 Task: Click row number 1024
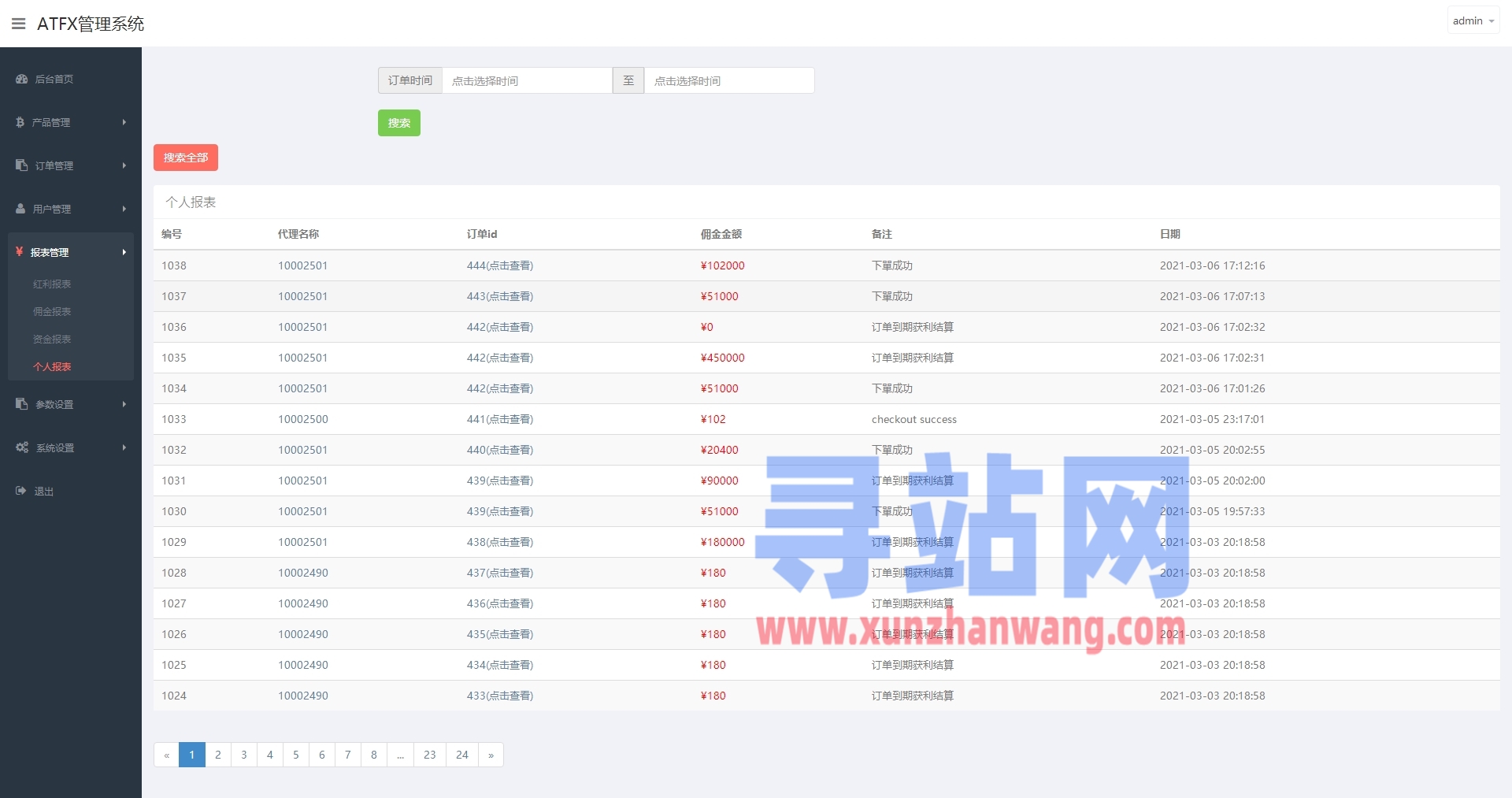174,696
